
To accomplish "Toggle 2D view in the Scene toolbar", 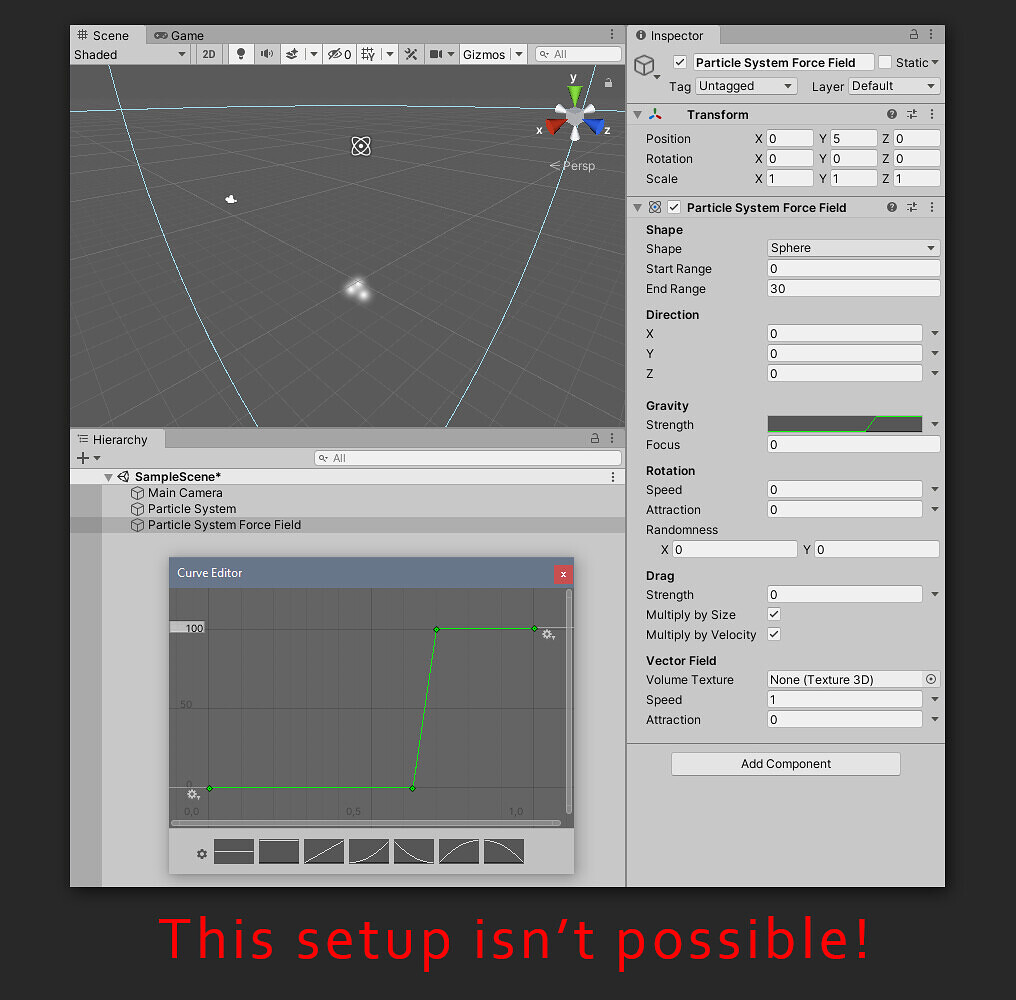I will pos(209,54).
